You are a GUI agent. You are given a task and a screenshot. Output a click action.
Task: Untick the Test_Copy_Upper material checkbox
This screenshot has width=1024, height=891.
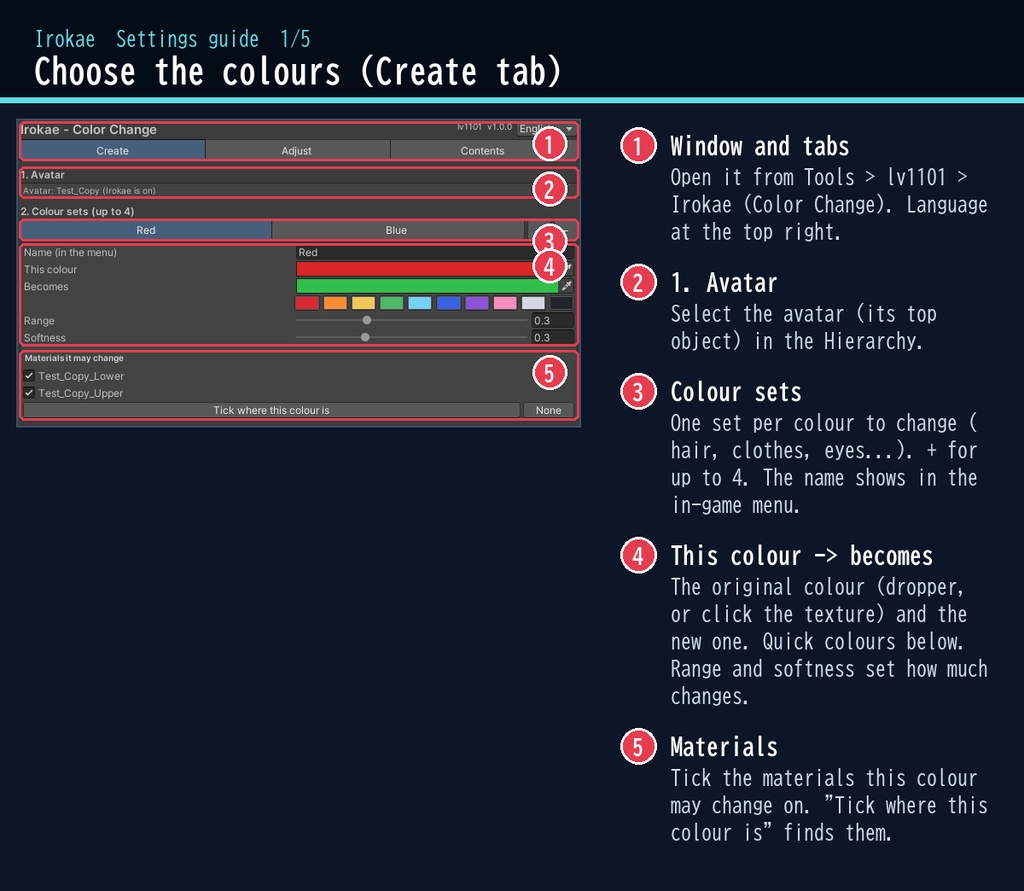(29, 393)
